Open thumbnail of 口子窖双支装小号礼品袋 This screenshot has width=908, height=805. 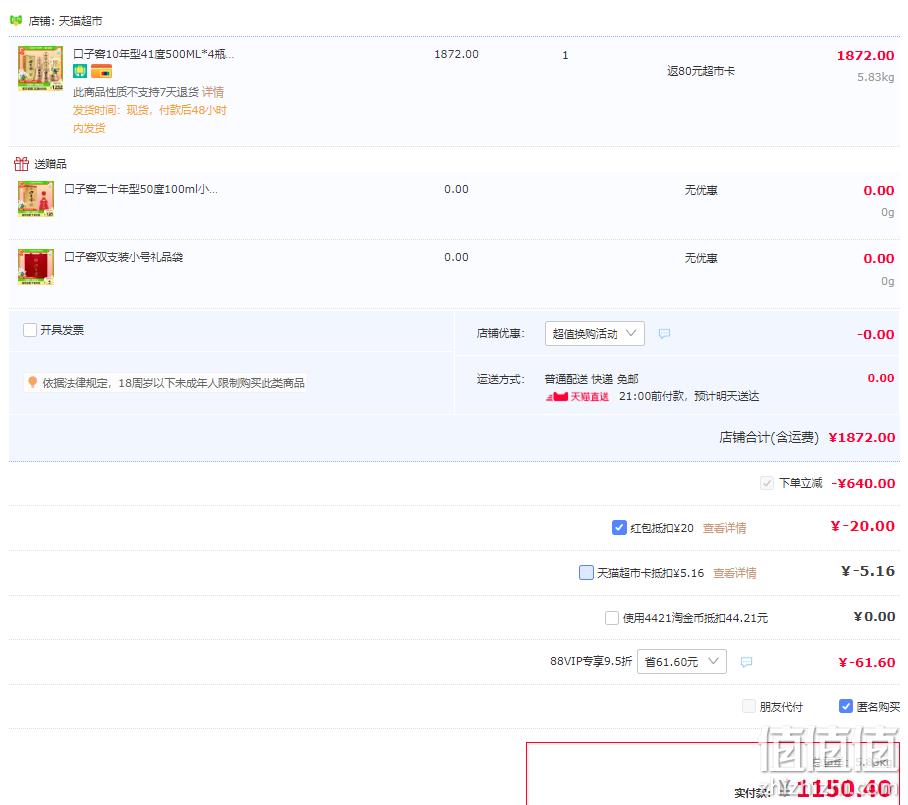coord(36,266)
